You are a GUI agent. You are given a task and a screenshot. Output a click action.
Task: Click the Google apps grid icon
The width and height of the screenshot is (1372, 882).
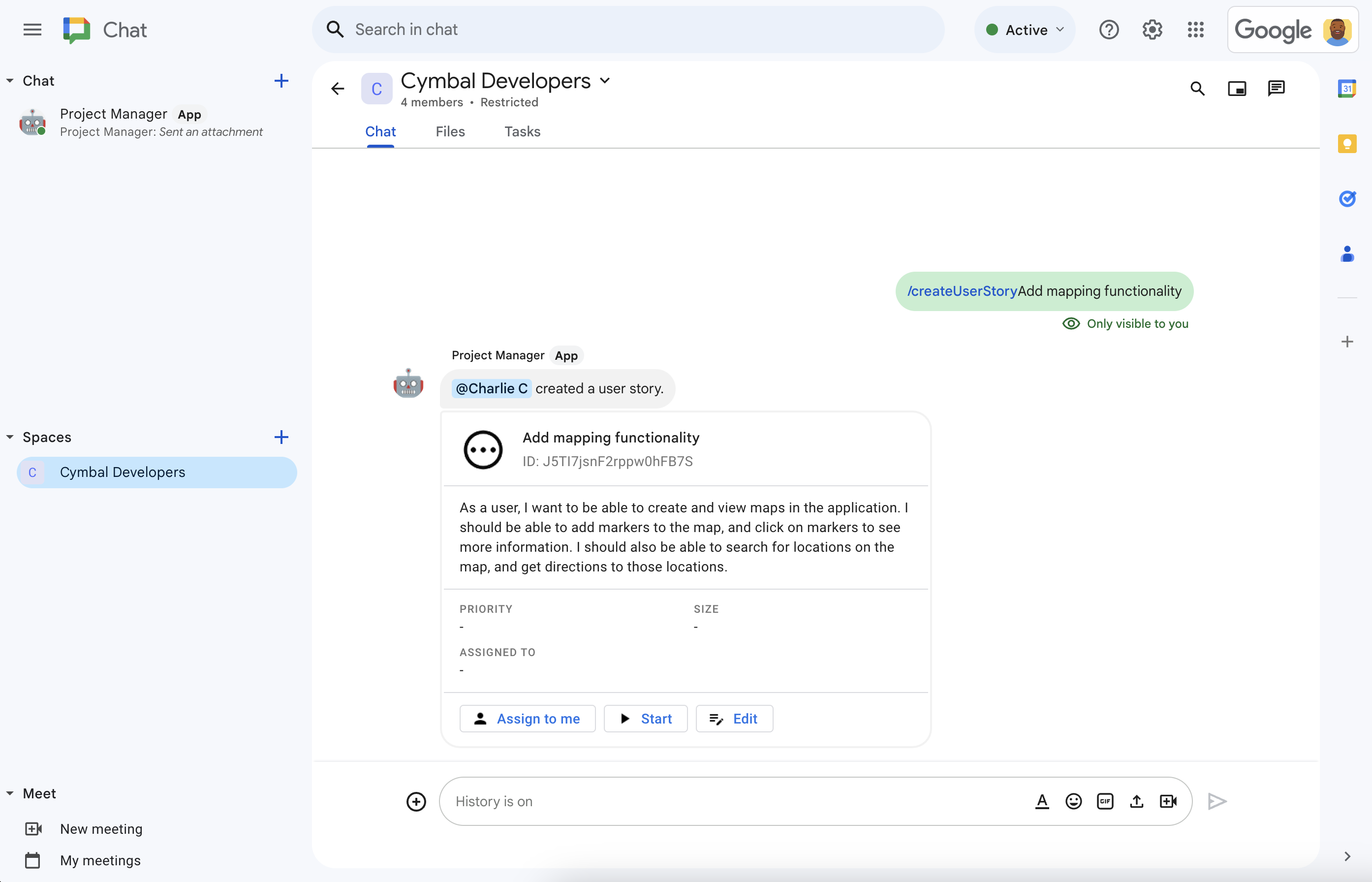[x=1196, y=29]
